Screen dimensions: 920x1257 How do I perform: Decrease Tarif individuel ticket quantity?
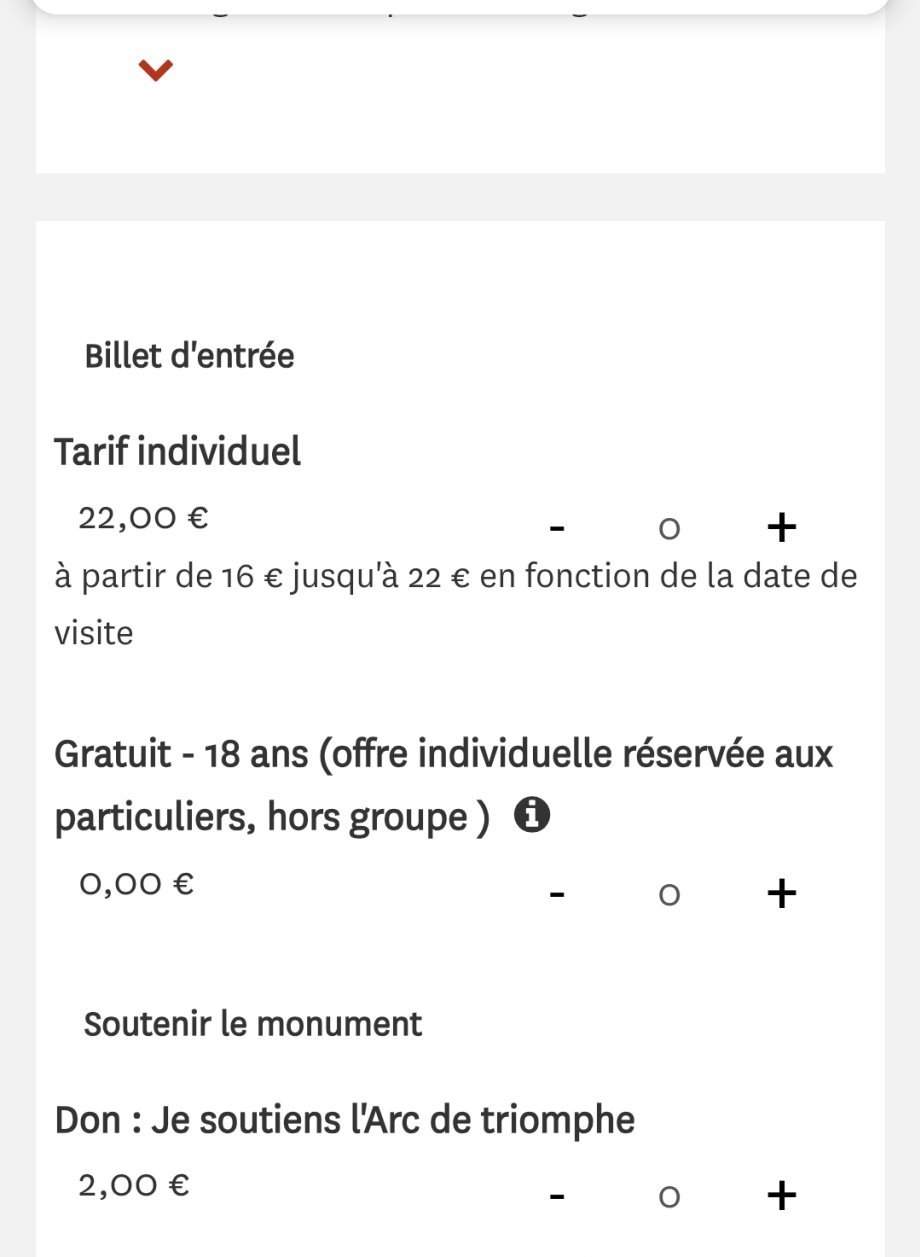click(558, 527)
